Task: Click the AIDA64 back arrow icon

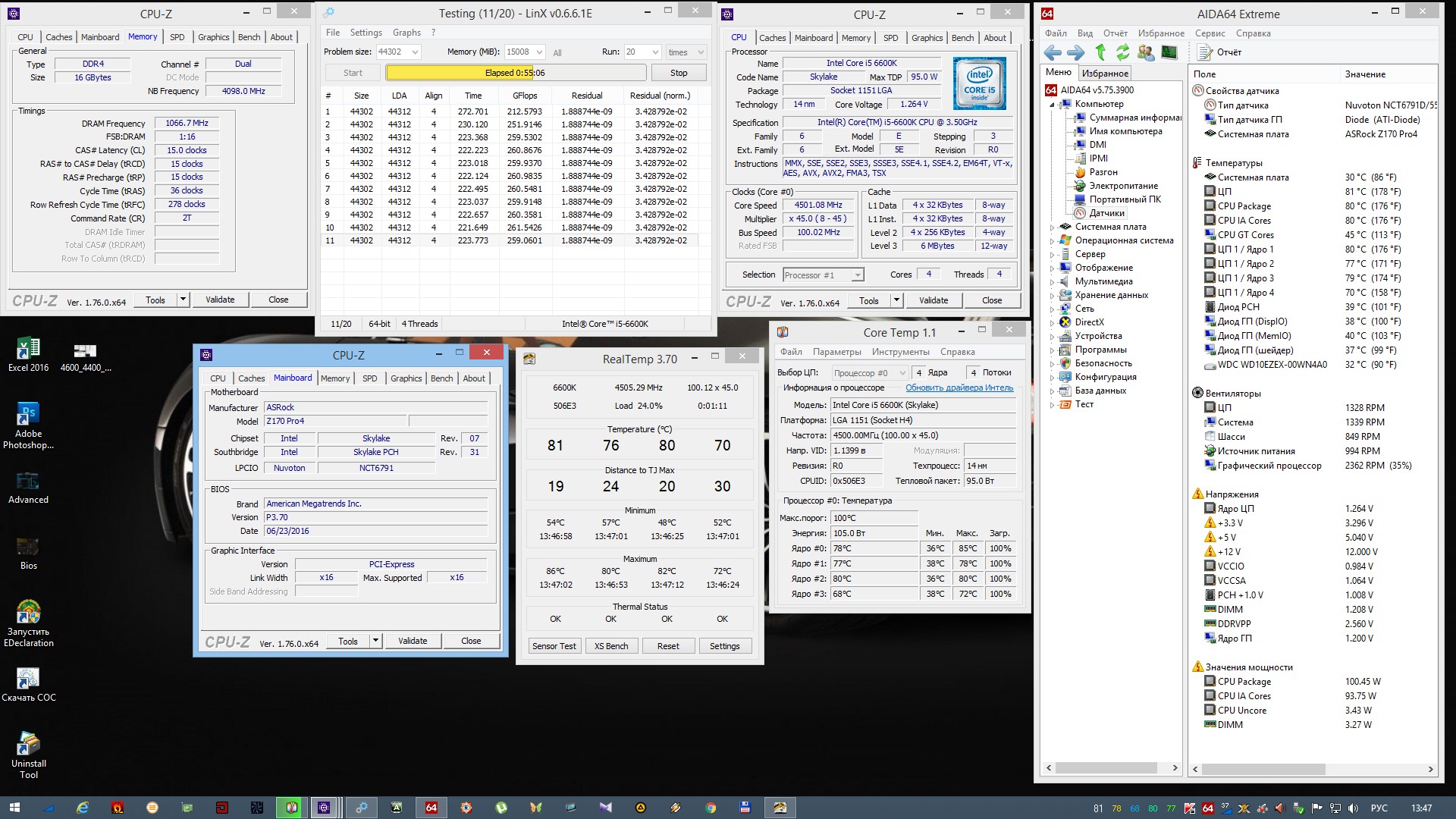Action: pos(1053,52)
